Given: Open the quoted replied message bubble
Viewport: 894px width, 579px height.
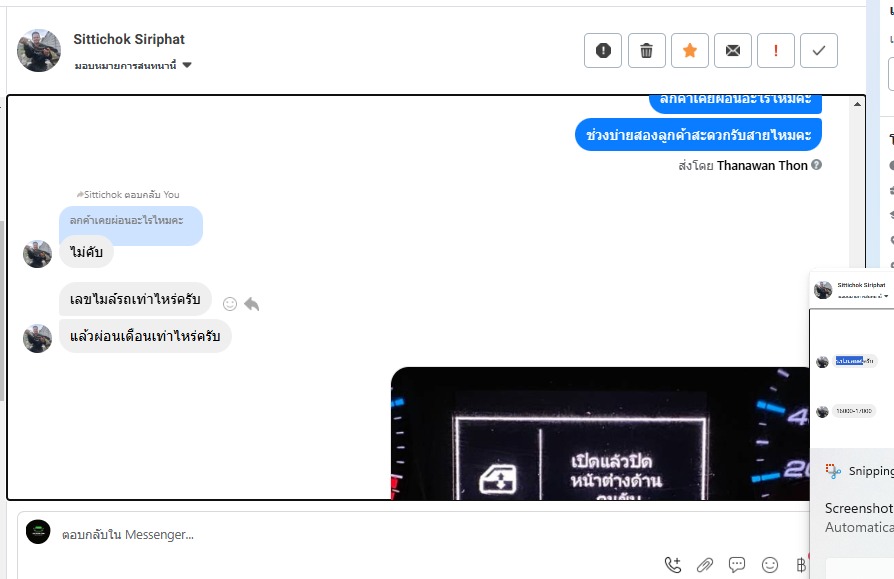Looking at the screenshot, I should point(131,221).
